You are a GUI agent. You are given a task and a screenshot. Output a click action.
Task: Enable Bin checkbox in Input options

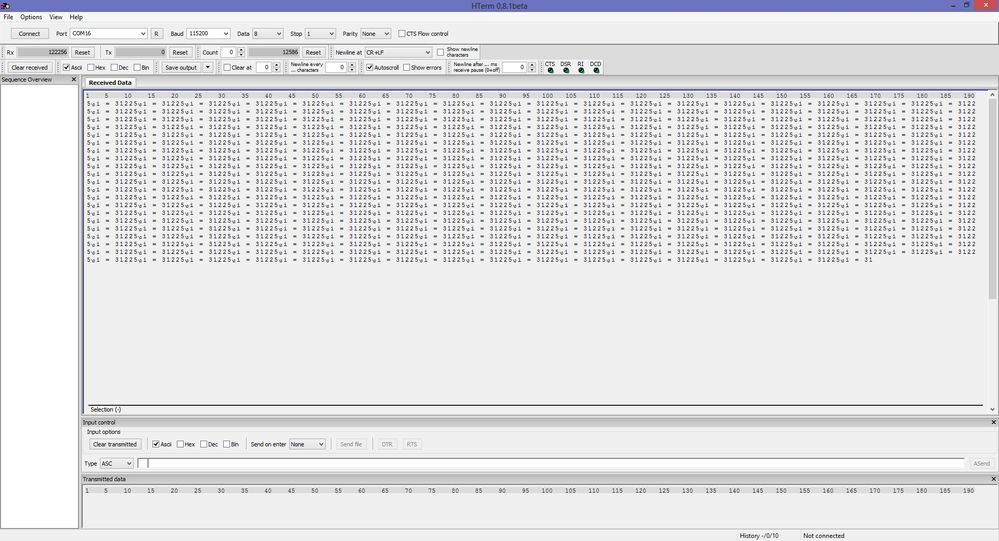click(x=227, y=444)
